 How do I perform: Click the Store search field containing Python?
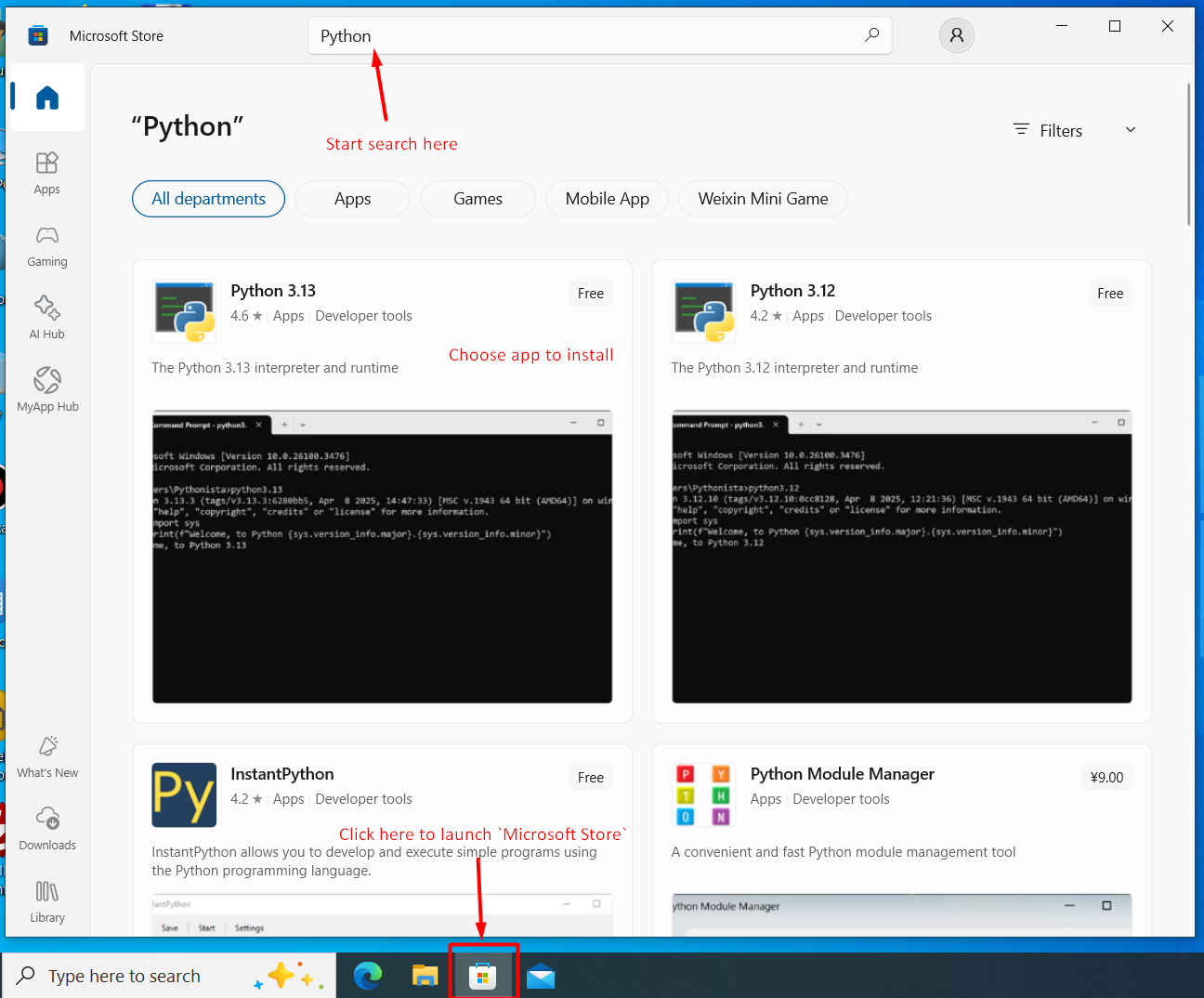click(600, 35)
